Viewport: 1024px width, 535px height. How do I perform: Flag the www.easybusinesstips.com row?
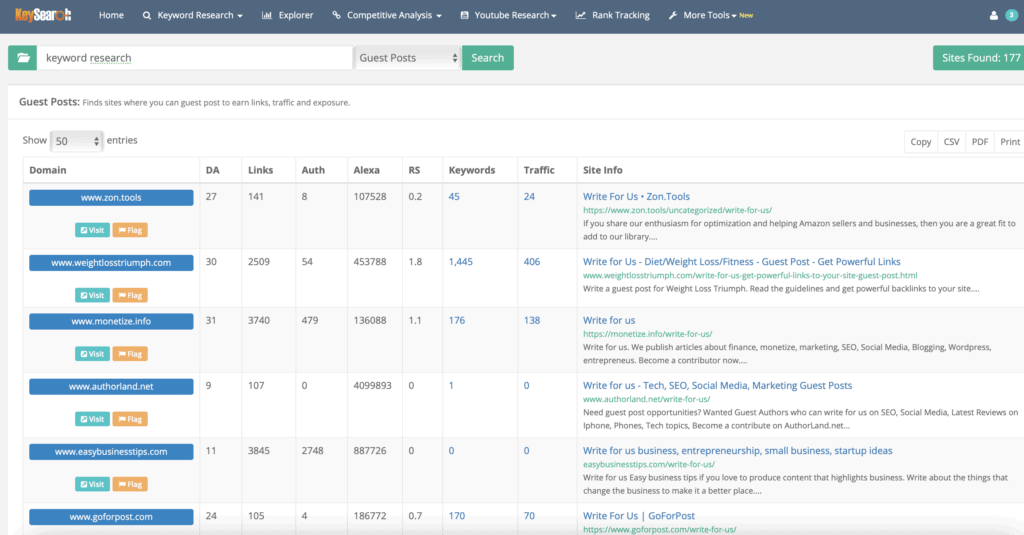(x=130, y=484)
